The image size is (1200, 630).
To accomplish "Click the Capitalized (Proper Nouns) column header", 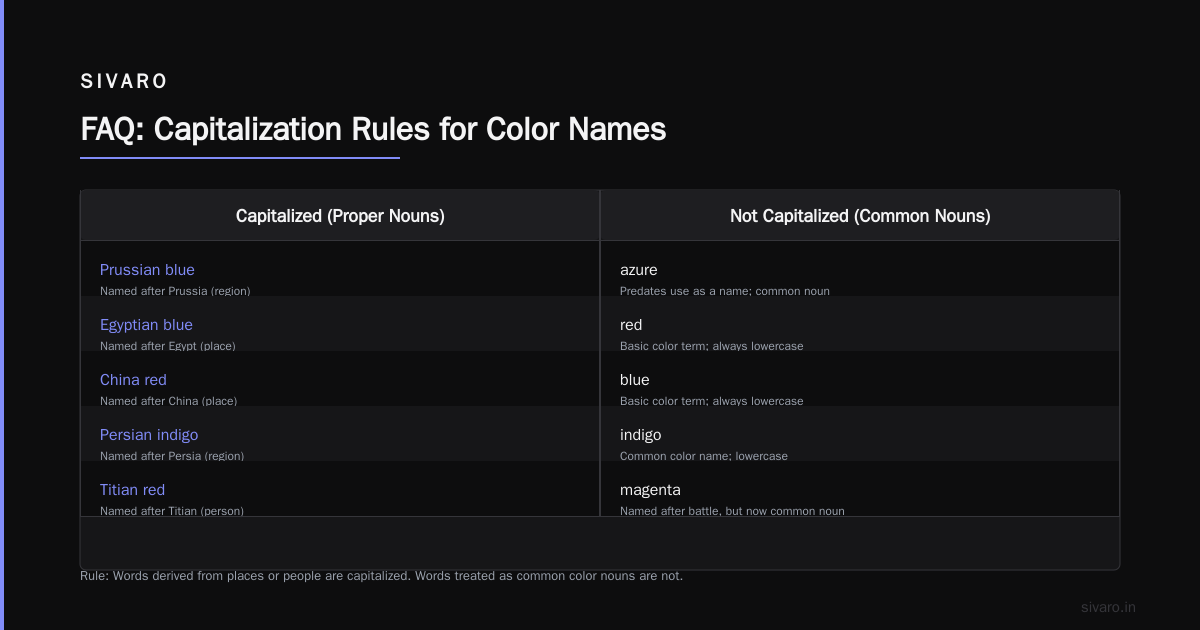I will pyautogui.click(x=340, y=216).
